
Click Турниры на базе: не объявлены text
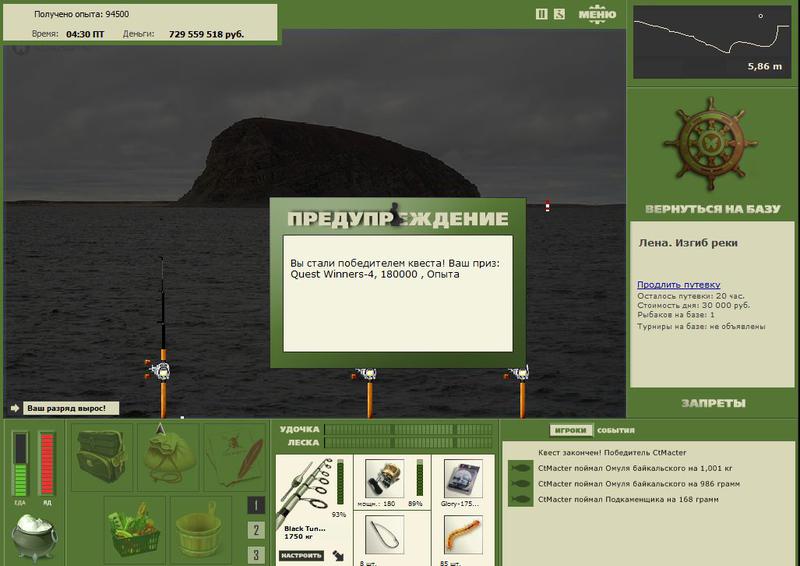pos(701,326)
